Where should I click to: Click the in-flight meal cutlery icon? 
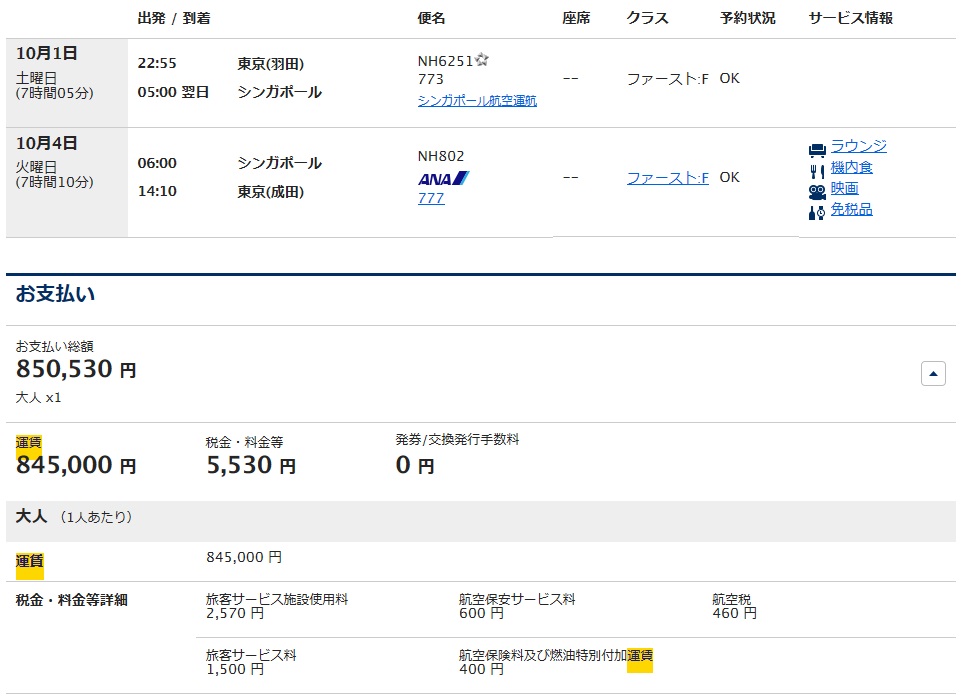pyautogui.click(x=817, y=171)
